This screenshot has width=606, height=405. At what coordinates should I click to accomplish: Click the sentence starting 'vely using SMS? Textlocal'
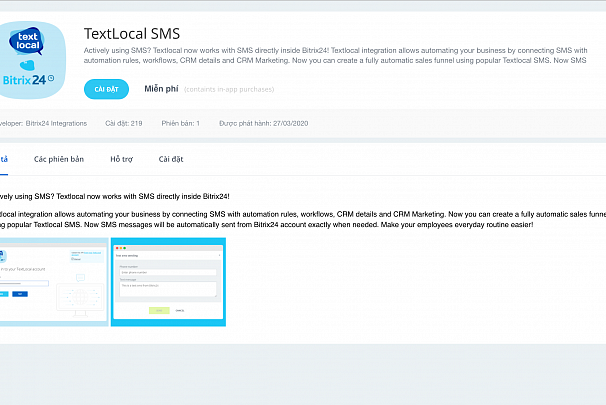pos(115,196)
